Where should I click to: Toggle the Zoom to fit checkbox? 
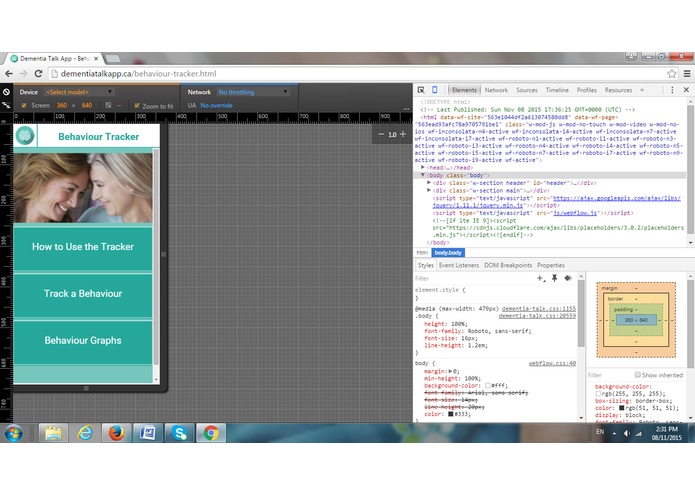(137, 105)
